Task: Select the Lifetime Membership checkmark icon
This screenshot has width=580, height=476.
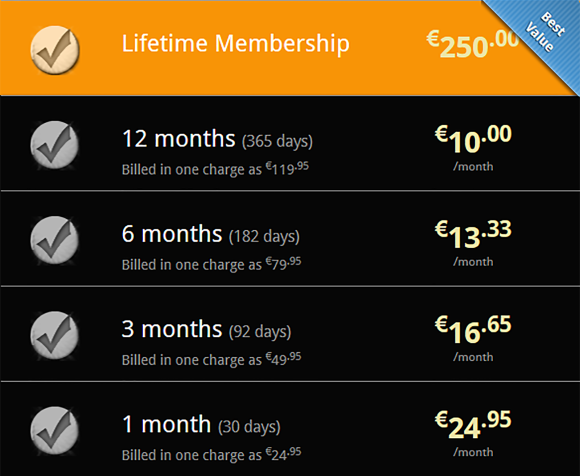Action: [x=55, y=50]
